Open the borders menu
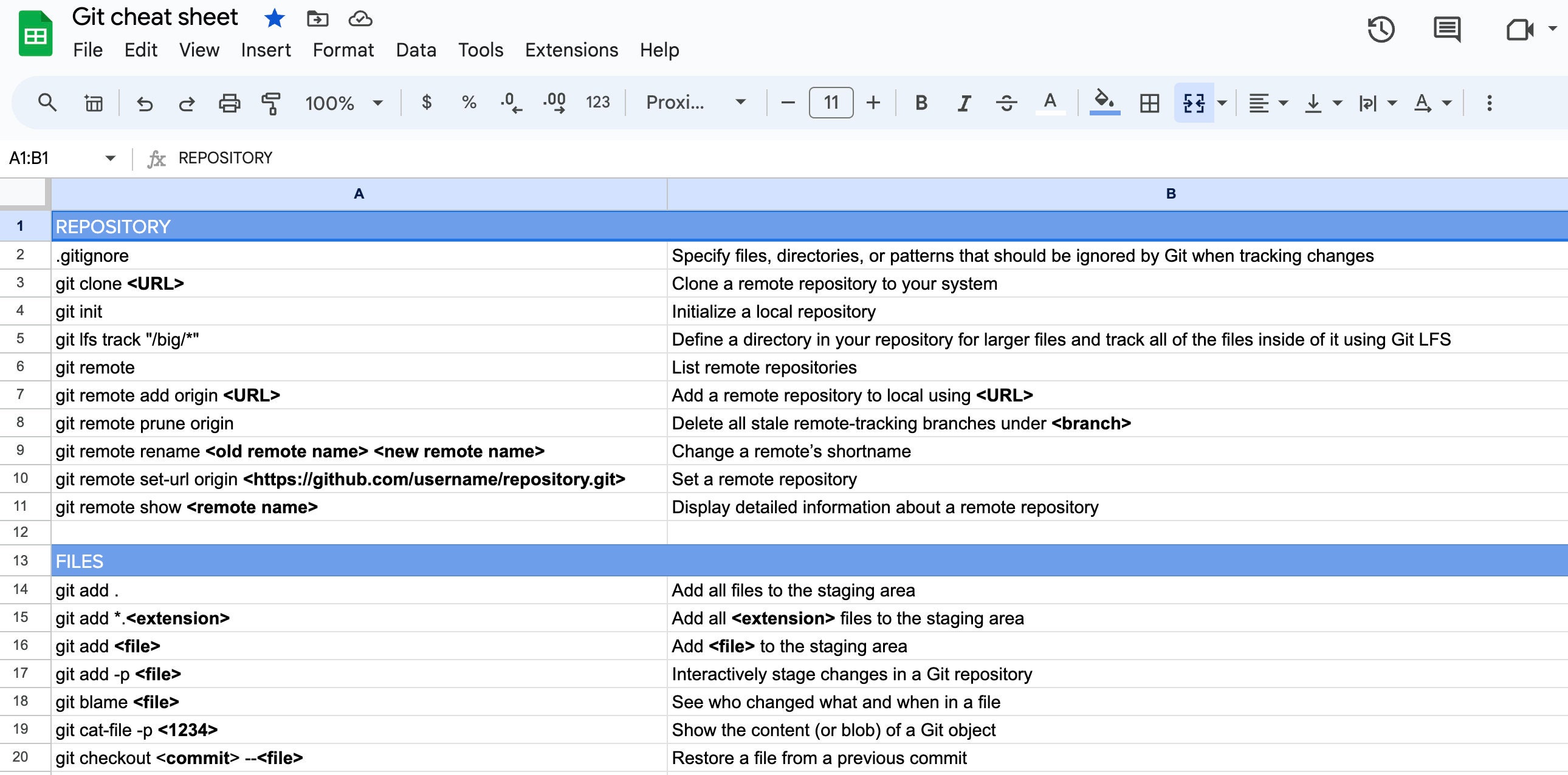The image size is (1568, 775). click(x=1150, y=102)
